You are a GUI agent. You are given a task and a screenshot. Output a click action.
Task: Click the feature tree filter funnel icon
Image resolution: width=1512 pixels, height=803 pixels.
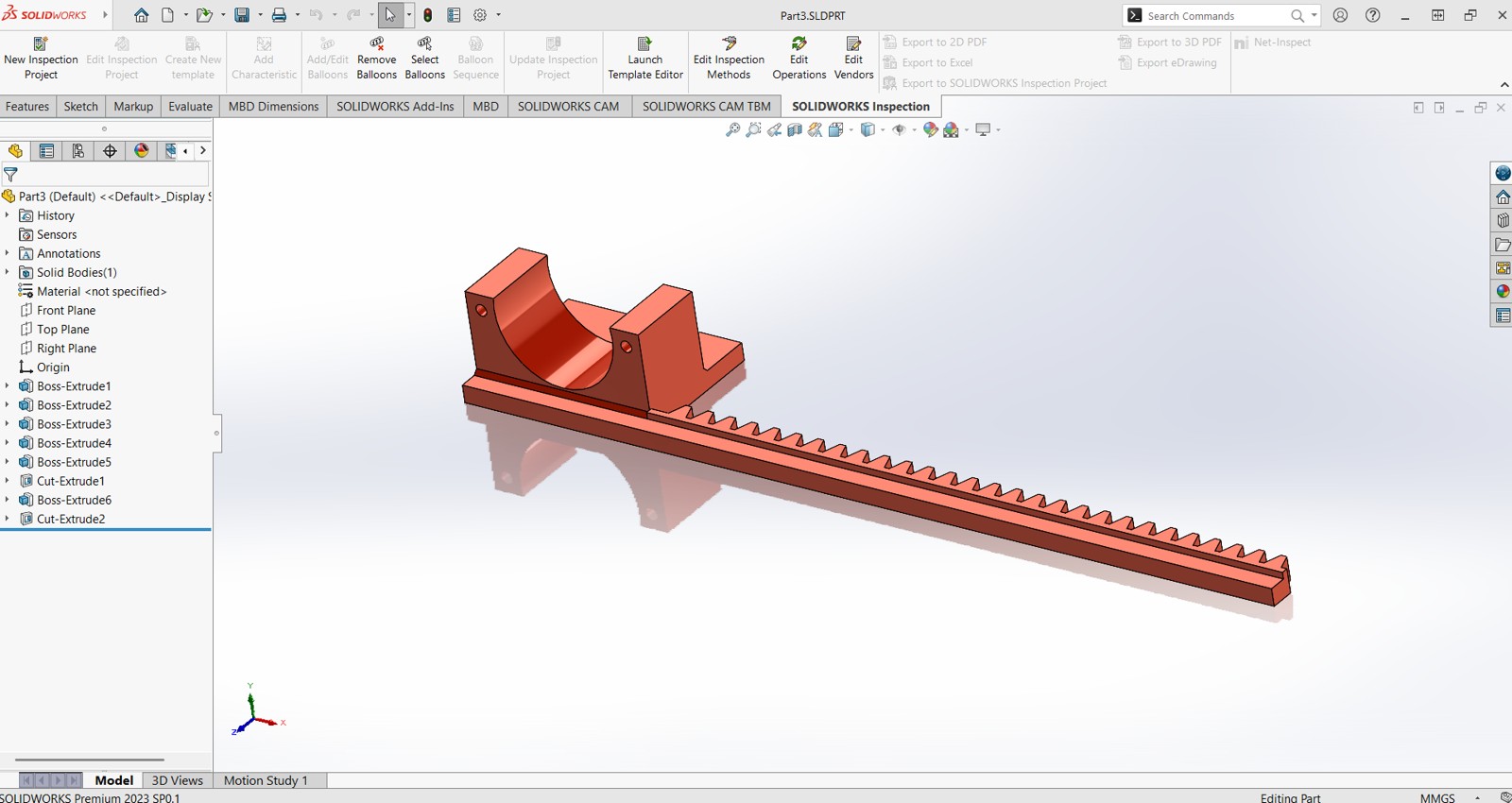(x=10, y=175)
